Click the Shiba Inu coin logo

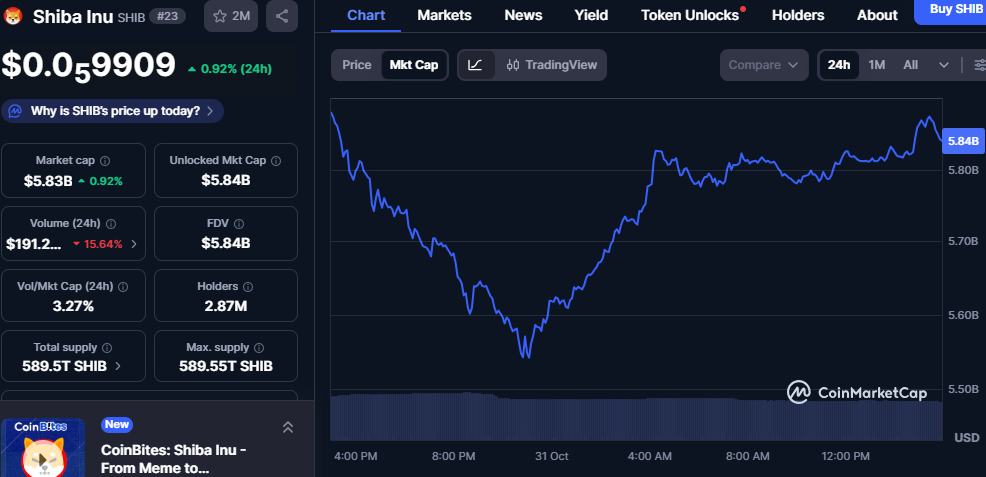pos(14,16)
